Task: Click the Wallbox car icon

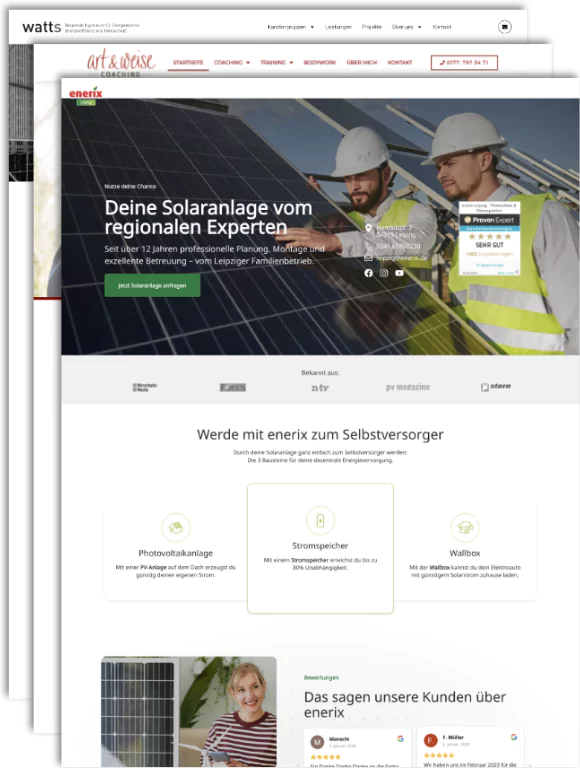Action: tap(464, 528)
